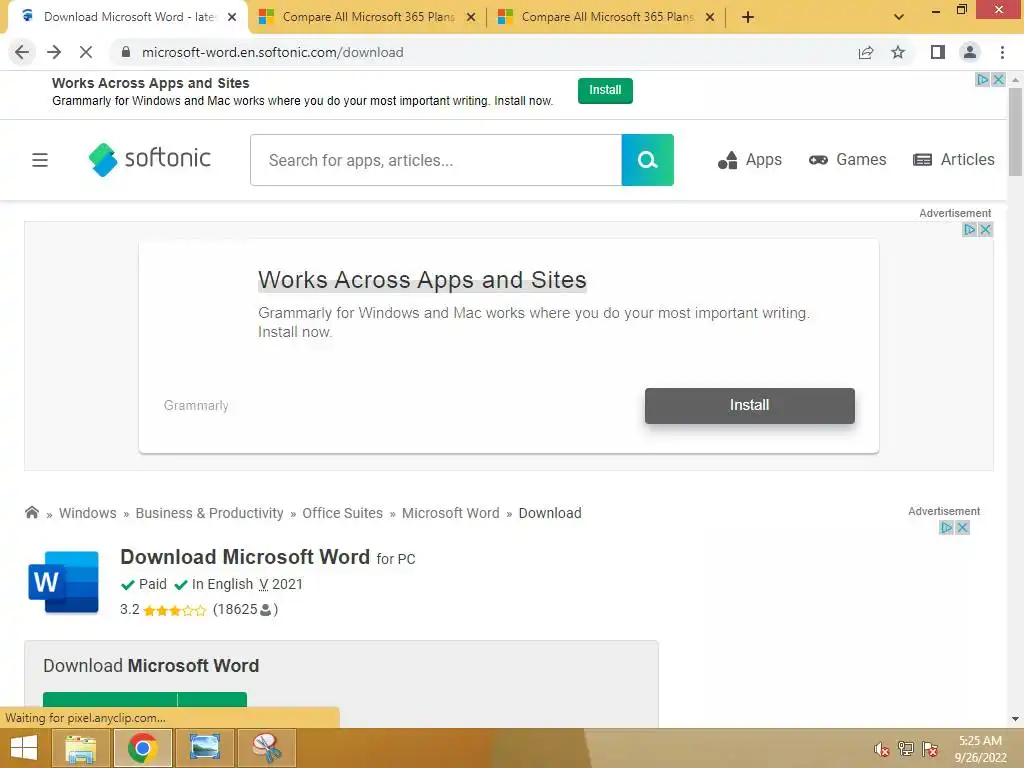Click the URL address bar

(483, 52)
